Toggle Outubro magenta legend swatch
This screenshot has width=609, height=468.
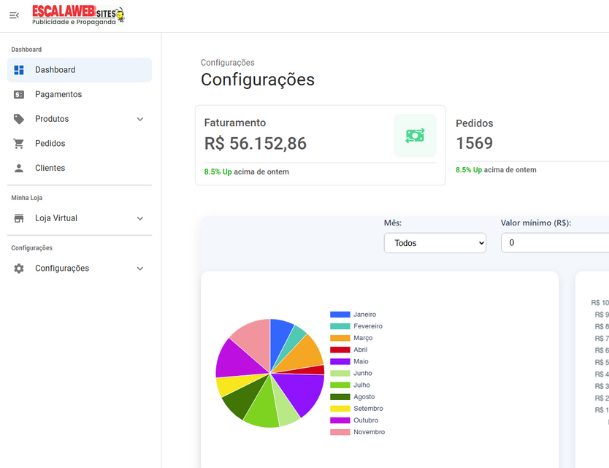point(340,420)
